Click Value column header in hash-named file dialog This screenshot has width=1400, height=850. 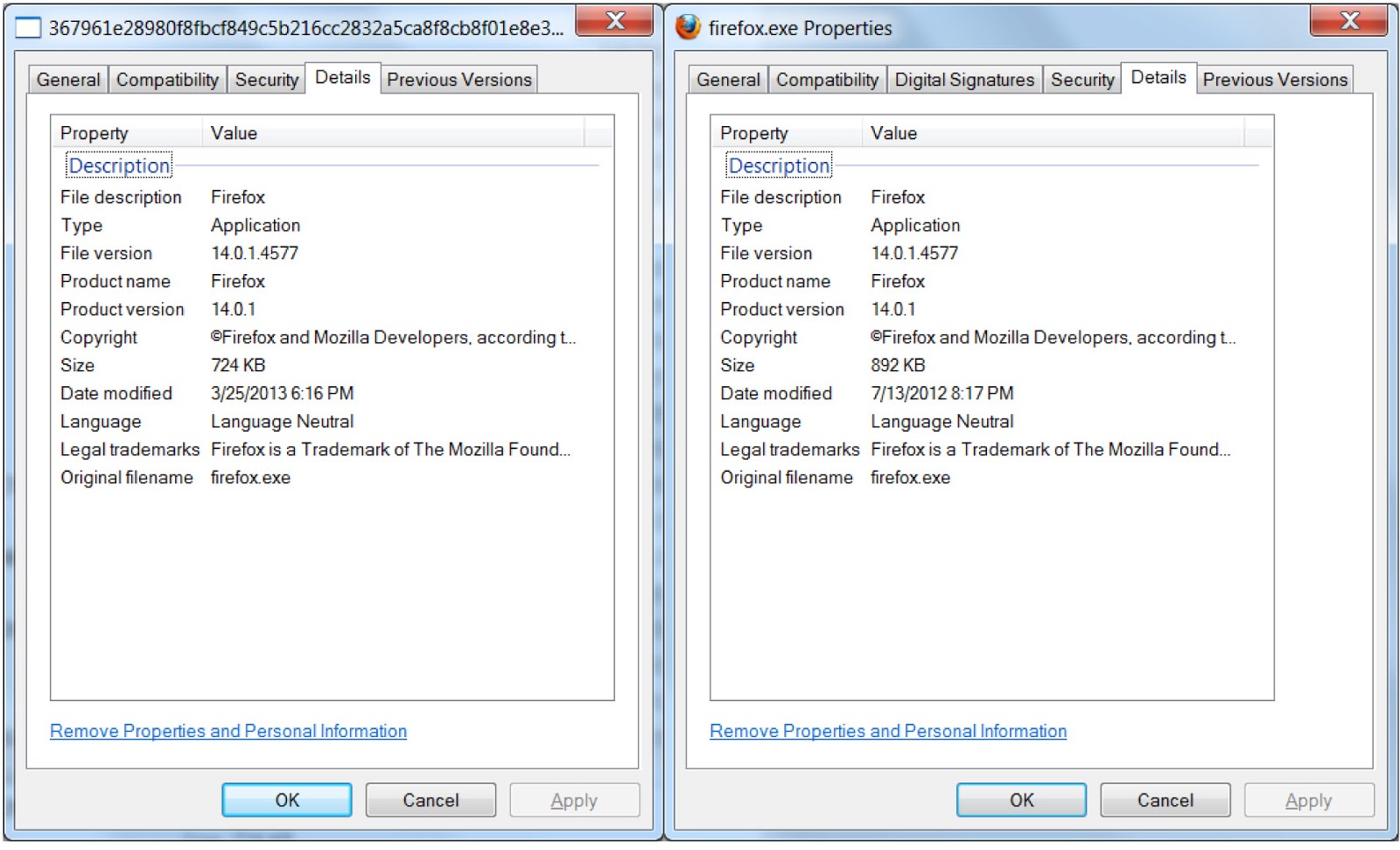[x=394, y=133]
